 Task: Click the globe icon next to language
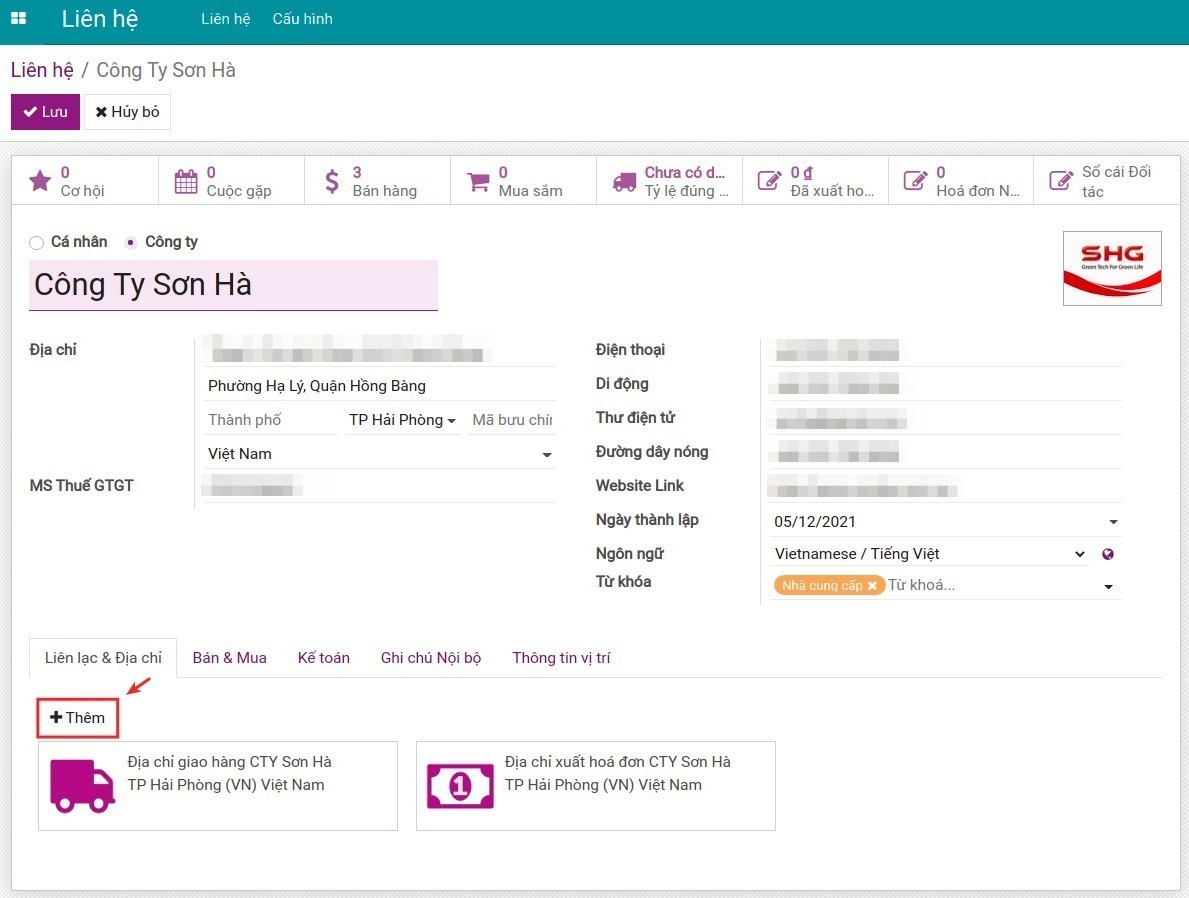point(1108,554)
